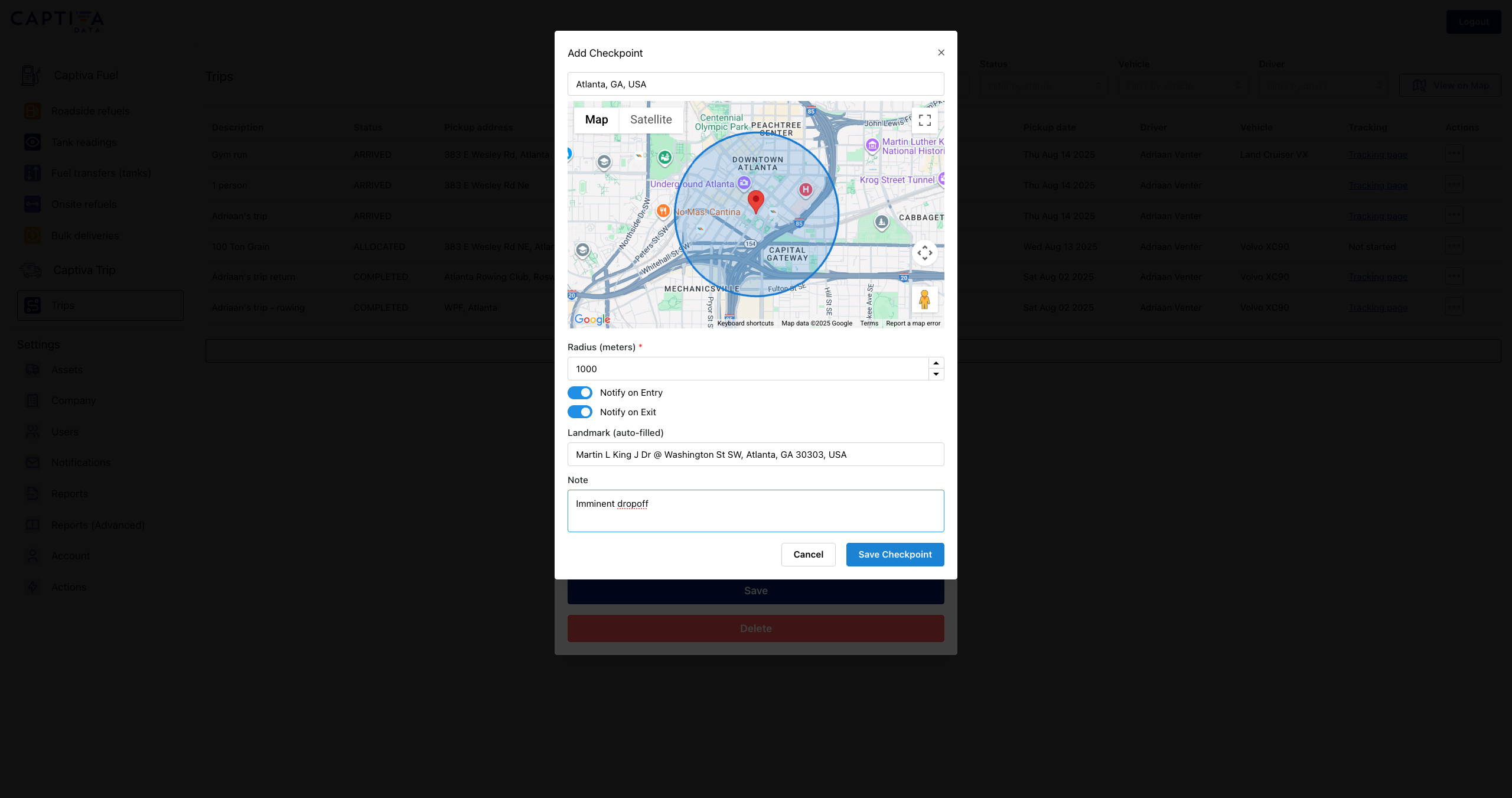Close the Add Checkpoint dialog
Image resolution: width=1512 pixels, height=798 pixels.
pos(941,53)
